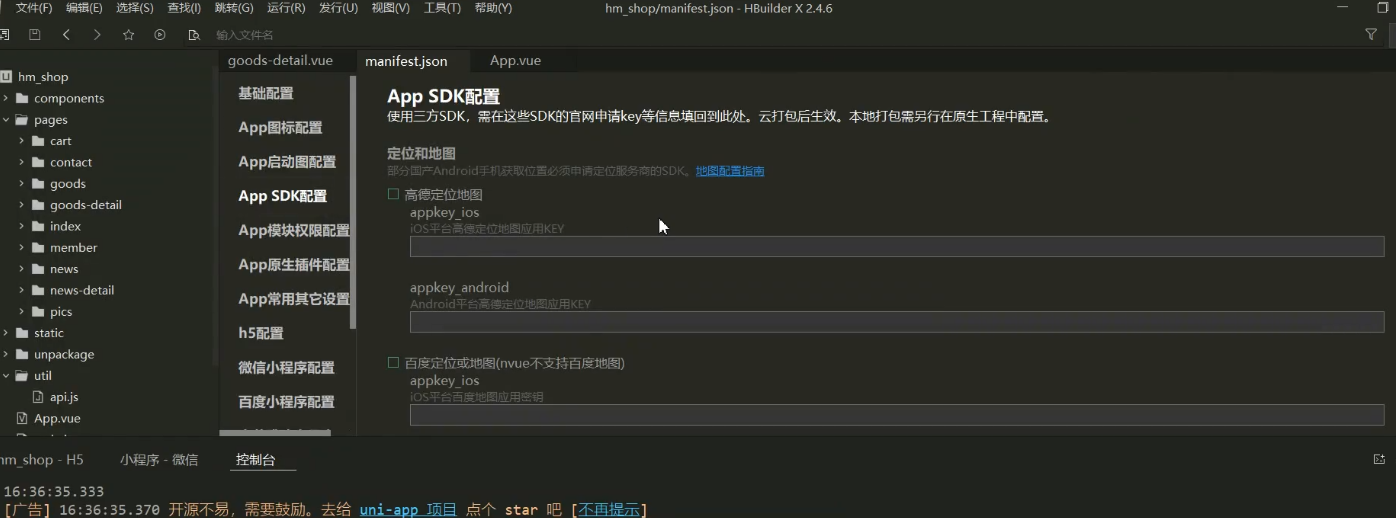Expand the goods-detail folder arrow
1396x518 pixels.
[22, 205]
